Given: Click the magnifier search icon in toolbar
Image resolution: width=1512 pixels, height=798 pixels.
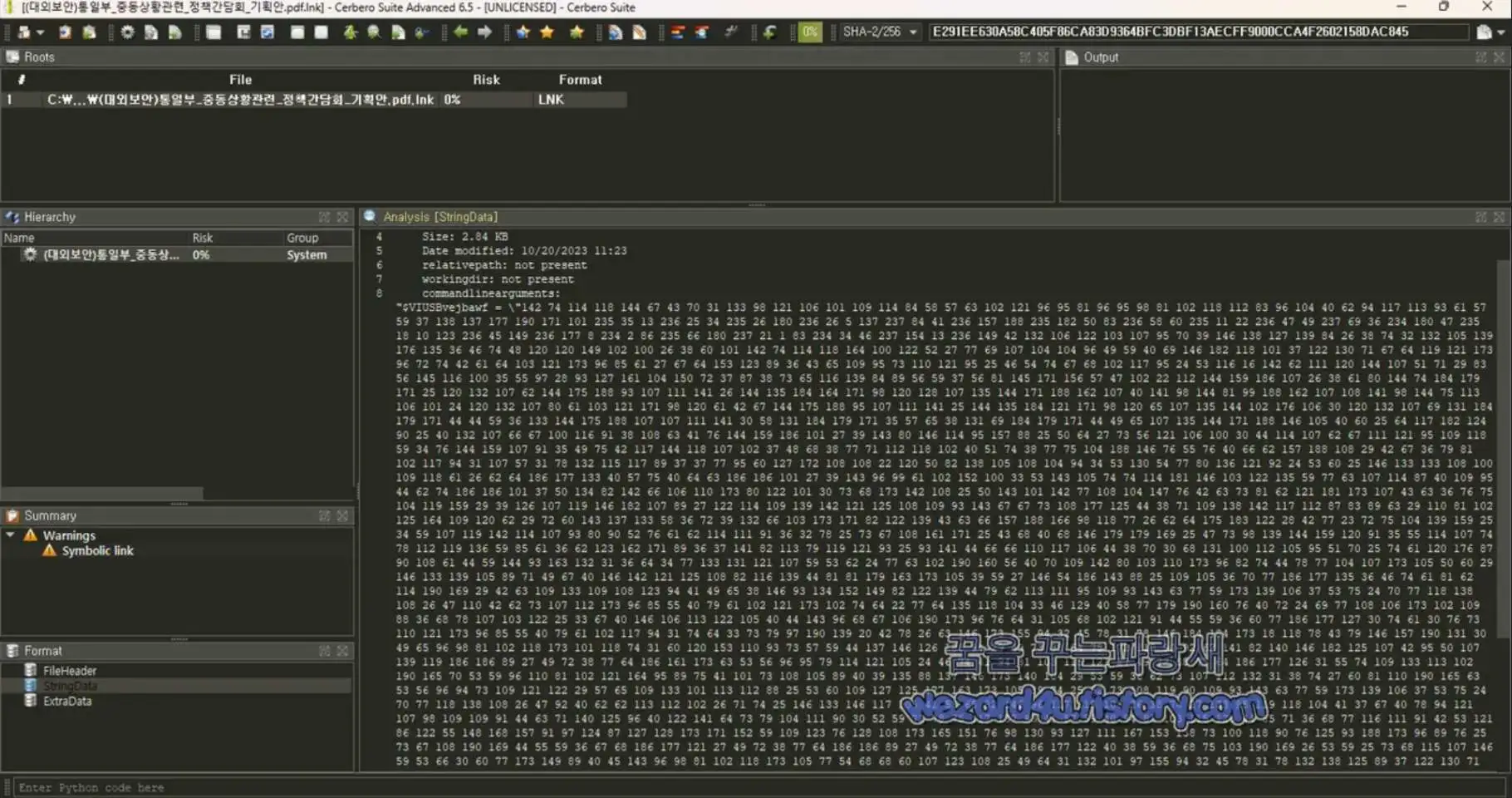Looking at the screenshot, I should click(x=374, y=32).
